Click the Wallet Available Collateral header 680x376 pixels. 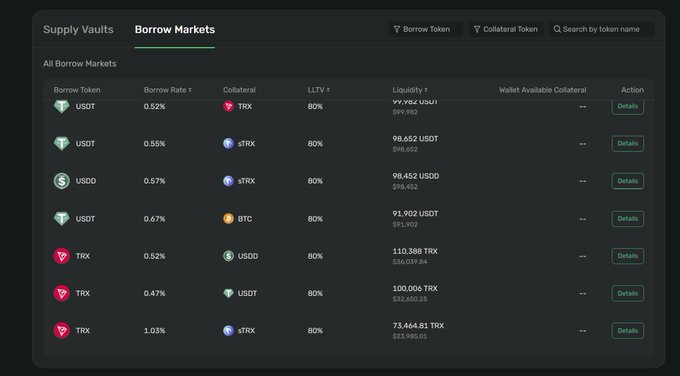542,90
